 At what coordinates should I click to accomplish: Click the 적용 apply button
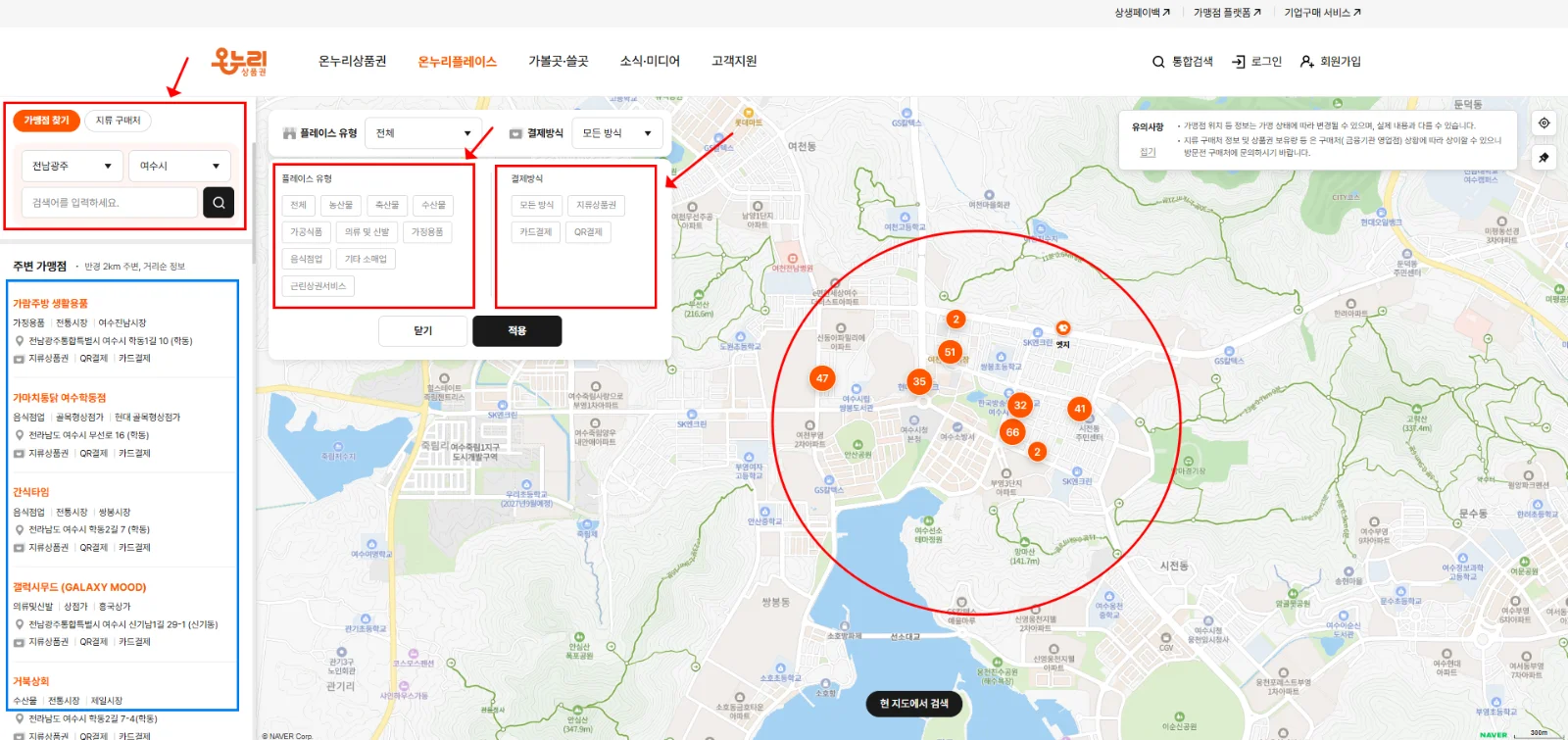pyautogui.click(x=517, y=331)
